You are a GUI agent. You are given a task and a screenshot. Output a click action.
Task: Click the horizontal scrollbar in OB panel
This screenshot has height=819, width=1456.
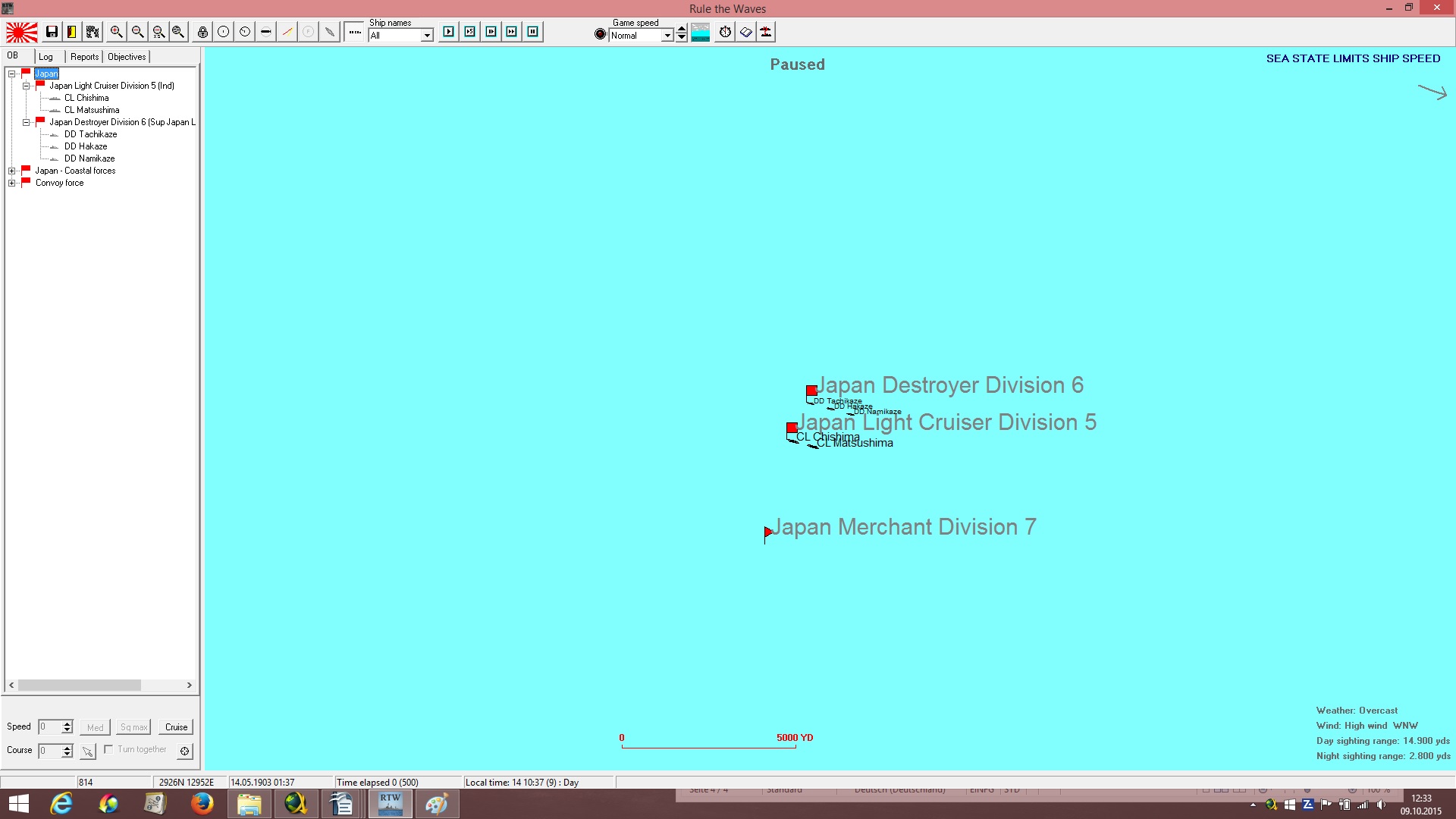tap(80, 685)
